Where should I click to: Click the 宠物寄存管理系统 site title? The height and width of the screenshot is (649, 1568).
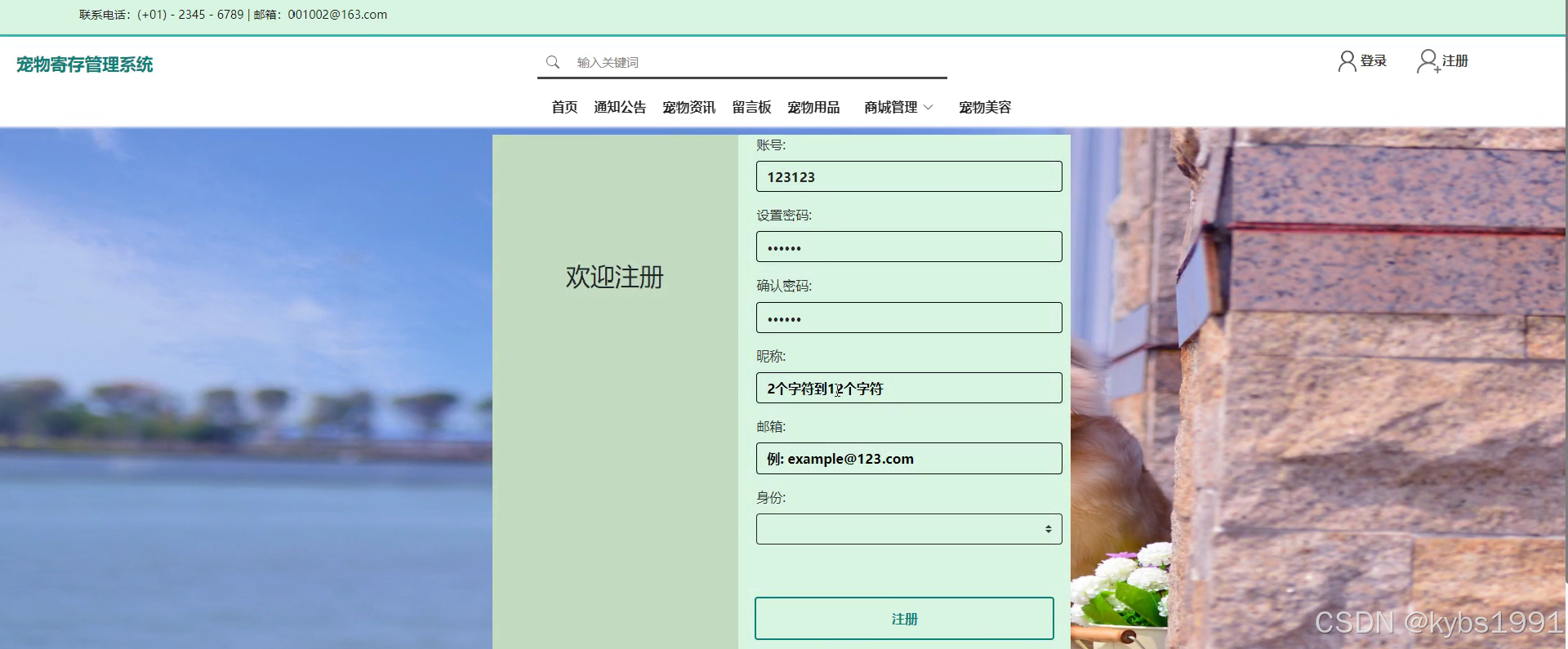(x=85, y=64)
